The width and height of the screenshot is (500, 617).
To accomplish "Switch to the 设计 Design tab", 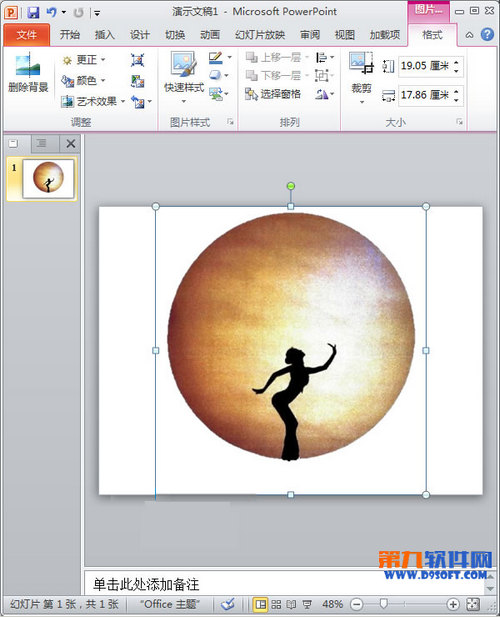I will [x=140, y=35].
